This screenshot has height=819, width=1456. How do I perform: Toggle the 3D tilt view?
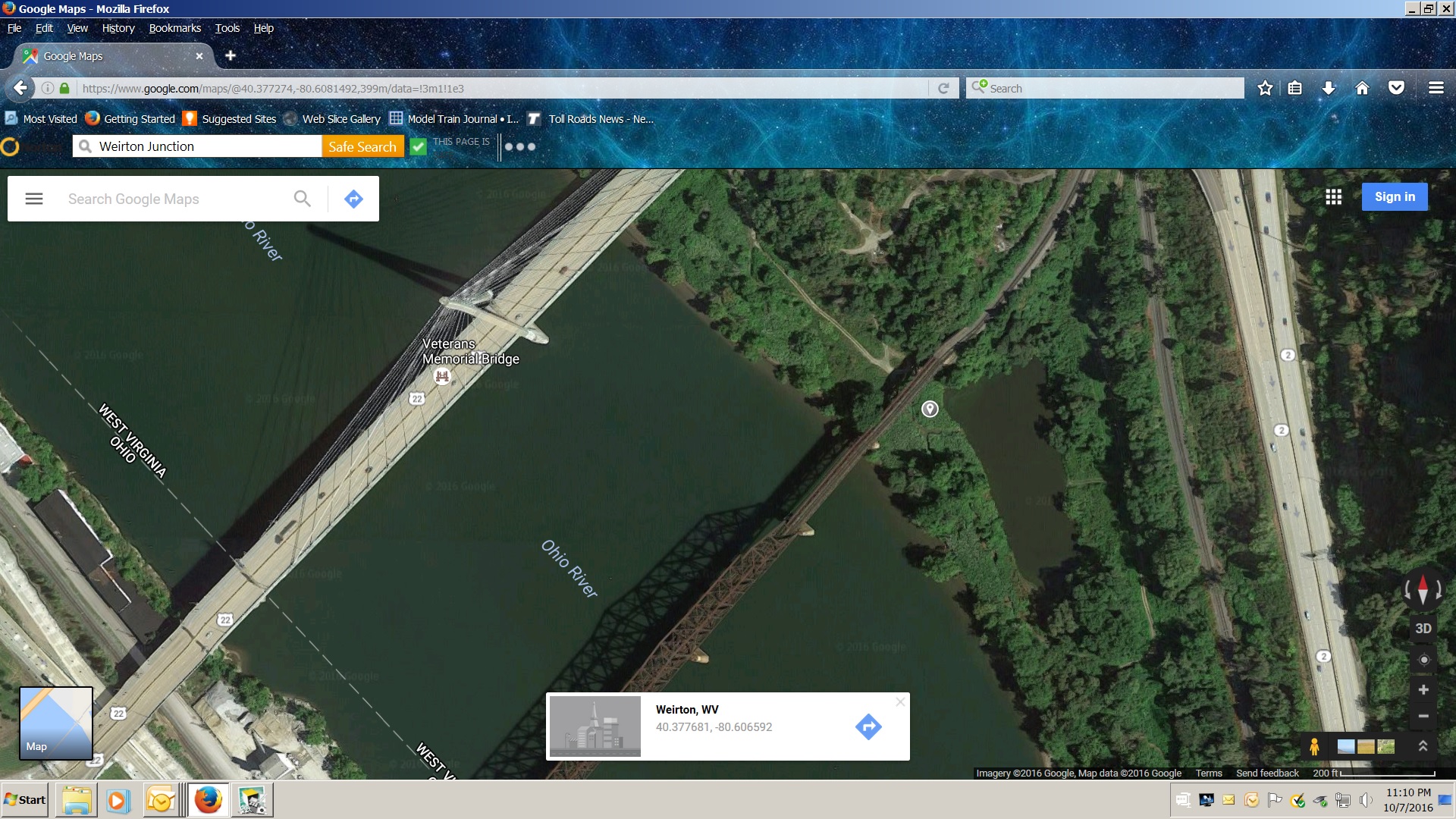(x=1423, y=629)
